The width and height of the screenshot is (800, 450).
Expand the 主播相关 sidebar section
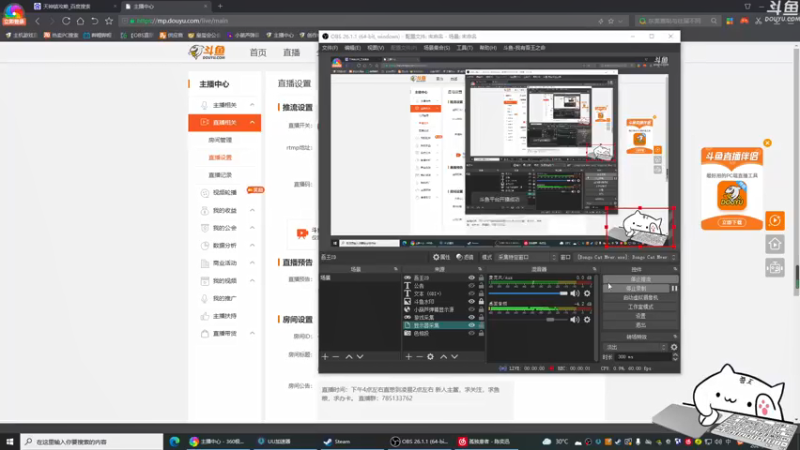[x=252, y=105]
